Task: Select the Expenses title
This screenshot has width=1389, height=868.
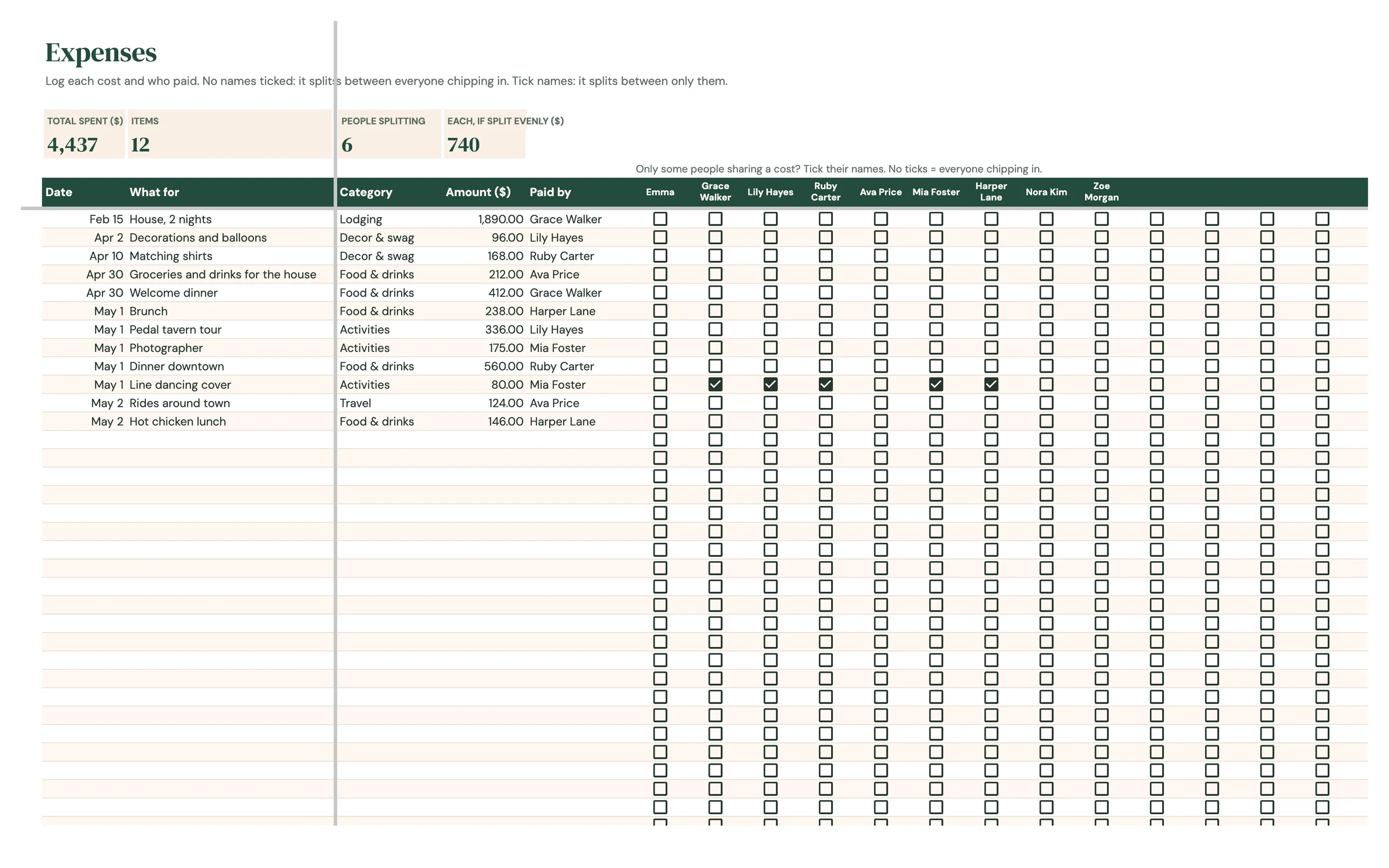Action: coord(101,53)
